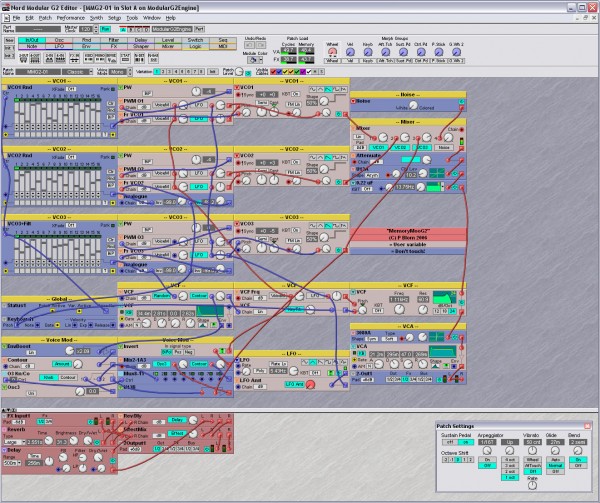Click the Undo button icon

(x=249, y=45)
